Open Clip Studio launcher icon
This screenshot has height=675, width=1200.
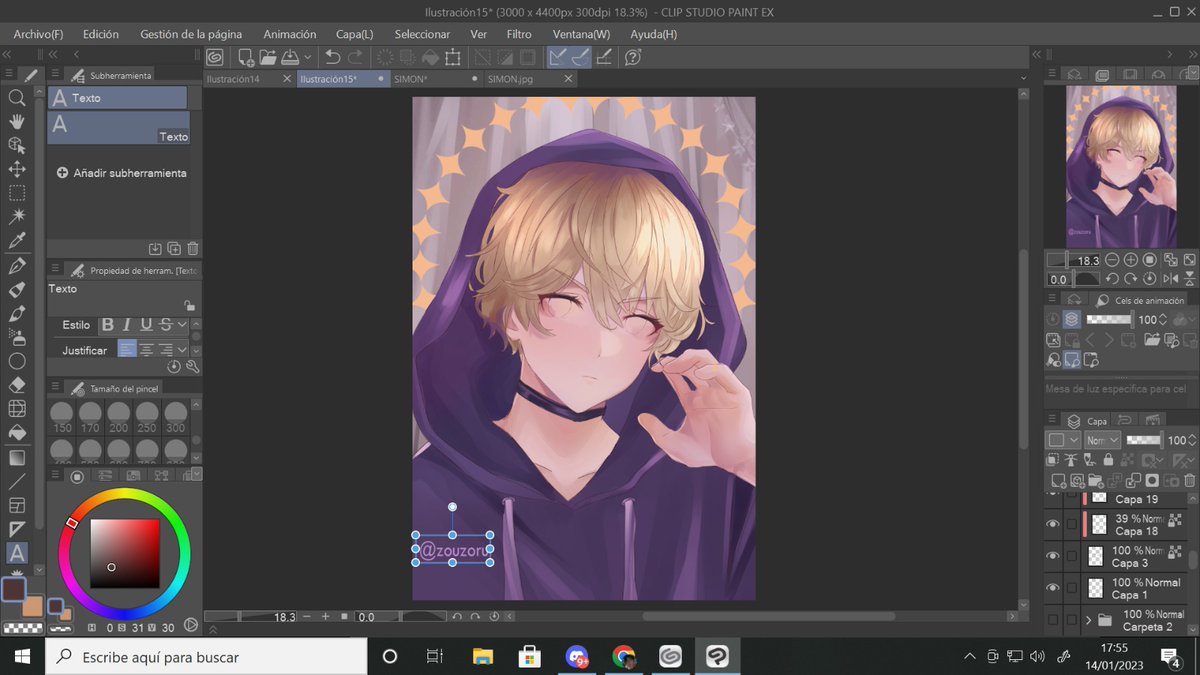click(x=214, y=57)
